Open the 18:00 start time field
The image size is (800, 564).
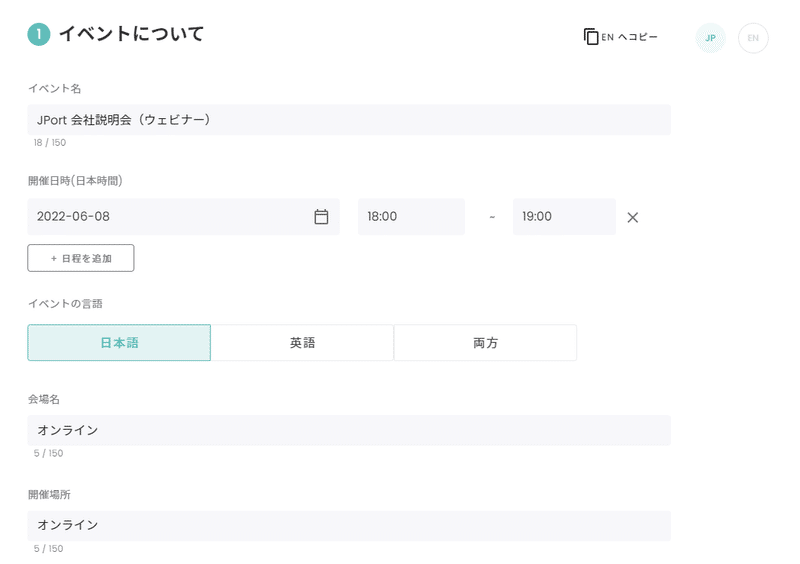pyautogui.click(x=411, y=216)
